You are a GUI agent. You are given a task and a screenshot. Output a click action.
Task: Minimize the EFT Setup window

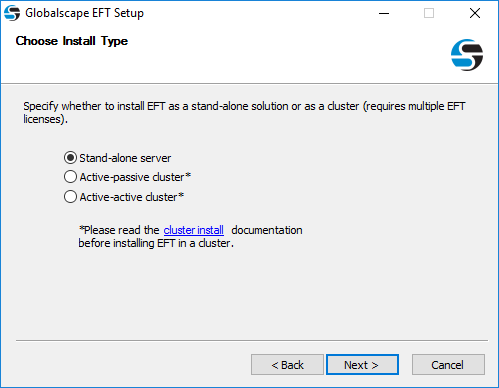(384, 13)
